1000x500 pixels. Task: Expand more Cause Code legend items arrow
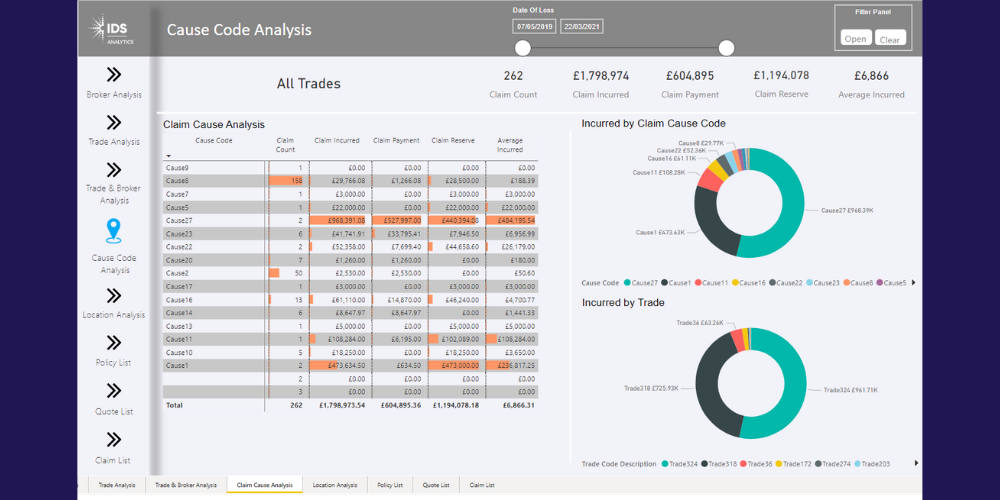click(912, 283)
